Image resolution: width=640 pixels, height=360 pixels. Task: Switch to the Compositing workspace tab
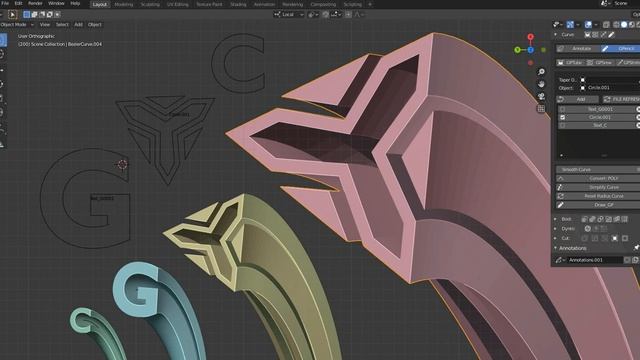[x=323, y=4]
